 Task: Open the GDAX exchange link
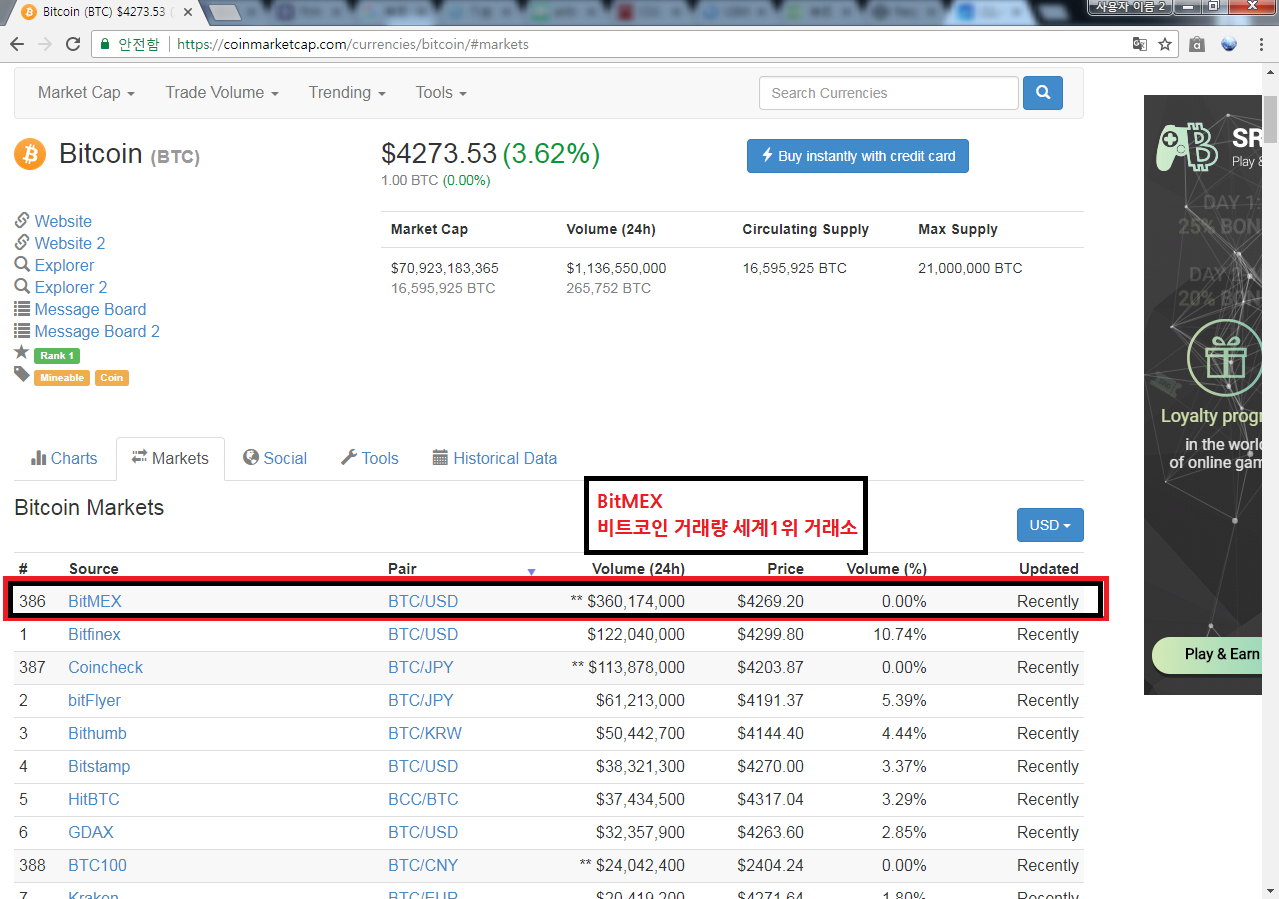coord(91,832)
